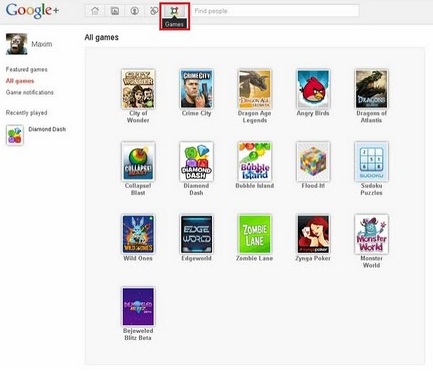Focus the Find people search box

click(x=275, y=11)
